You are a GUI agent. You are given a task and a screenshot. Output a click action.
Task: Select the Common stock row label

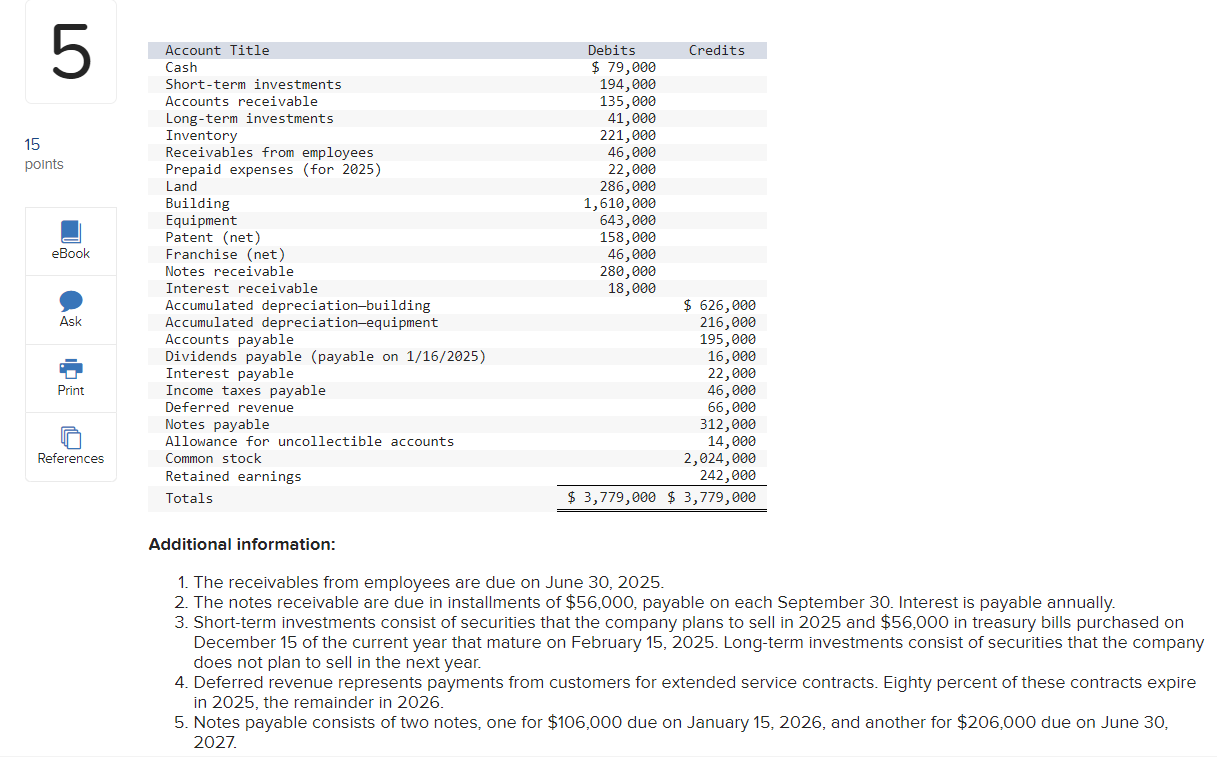tap(213, 458)
